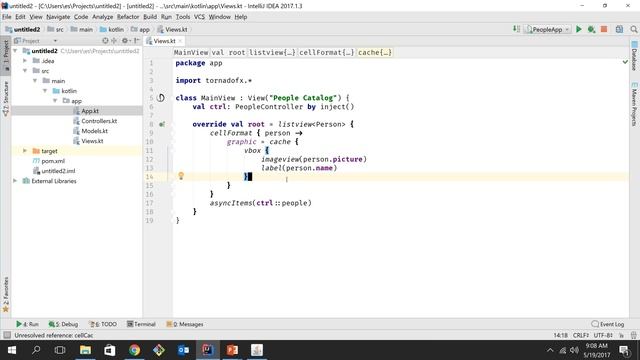This screenshot has height=360, width=640.
Task: Click the Collapse All icon in Project panel
Action: [114, 41]
